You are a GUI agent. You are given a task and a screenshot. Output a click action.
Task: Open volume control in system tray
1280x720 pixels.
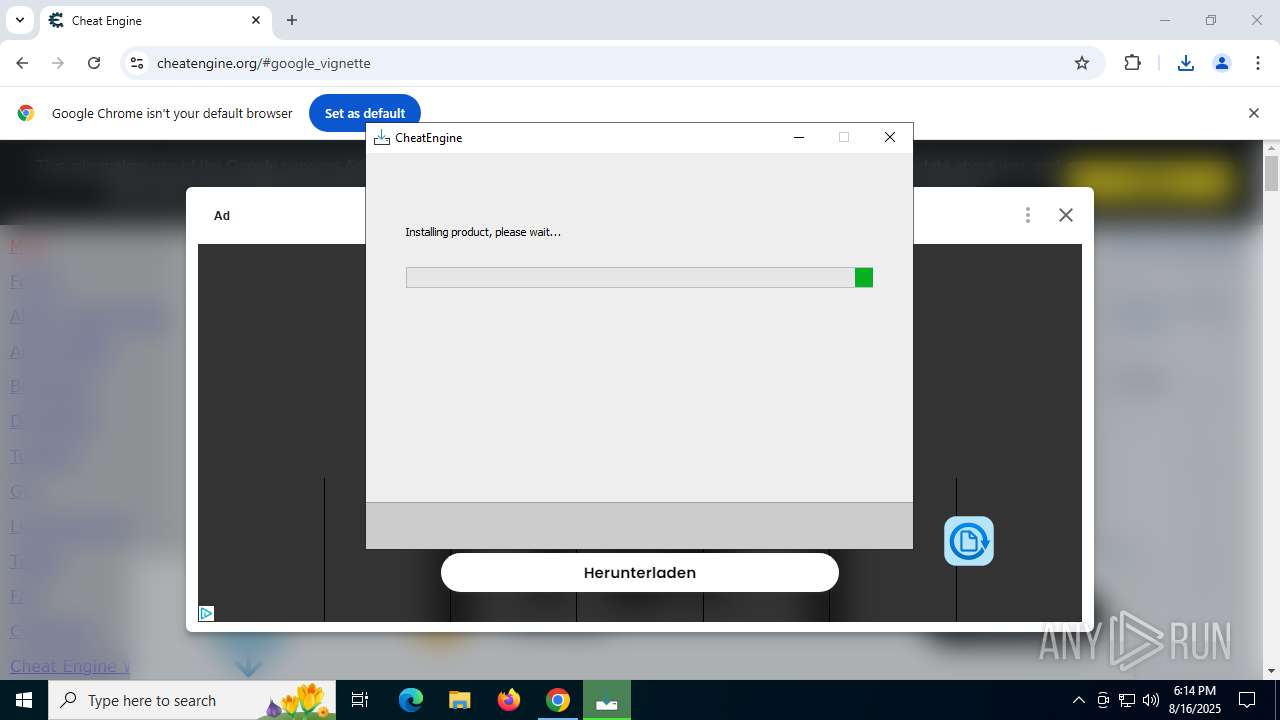pyautogui.click(x=1151, y=700)
